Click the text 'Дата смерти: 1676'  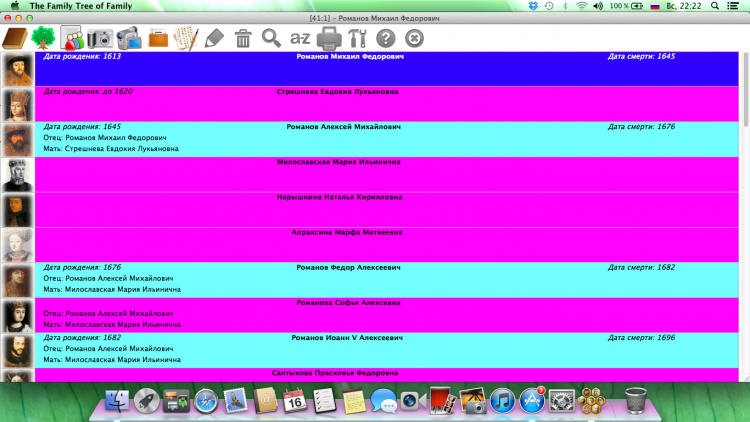(x=641, y=127)
